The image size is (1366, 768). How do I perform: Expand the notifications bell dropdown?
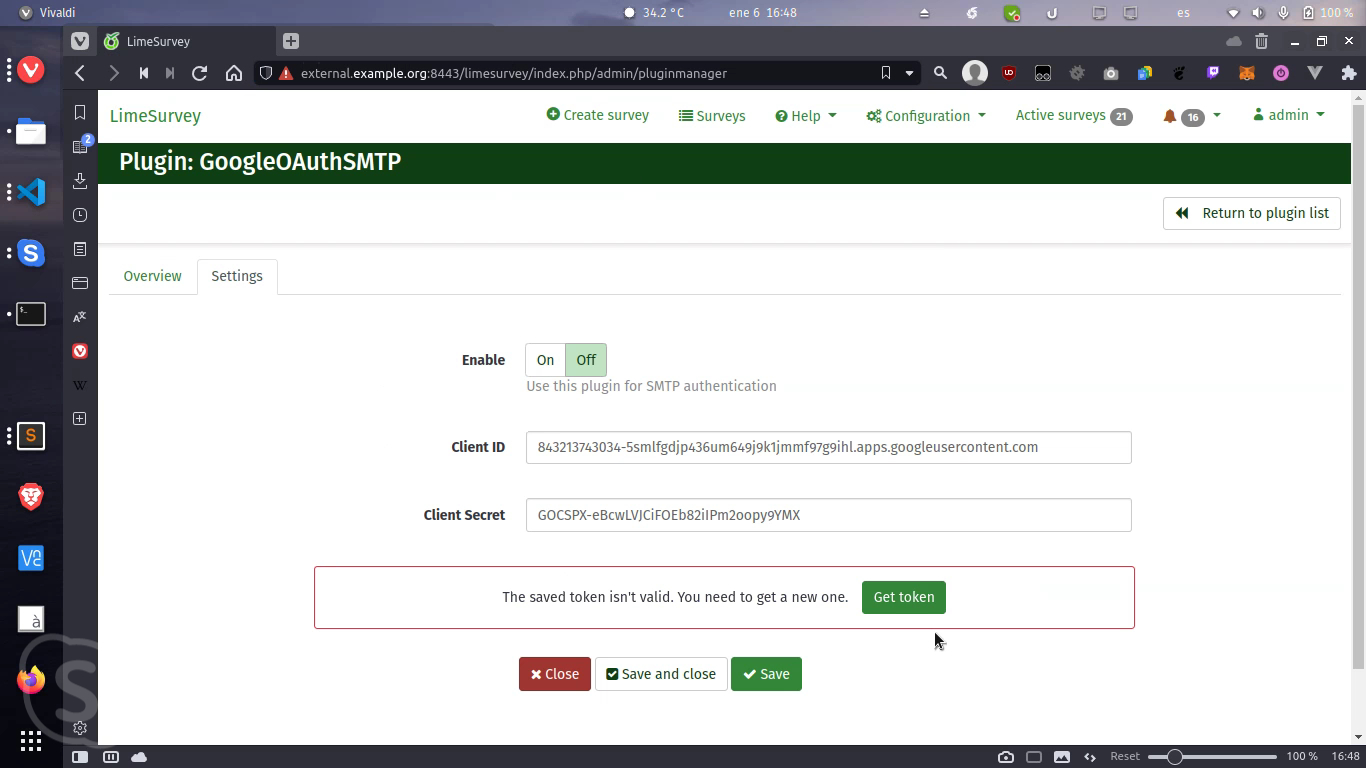click(1191, 116)
